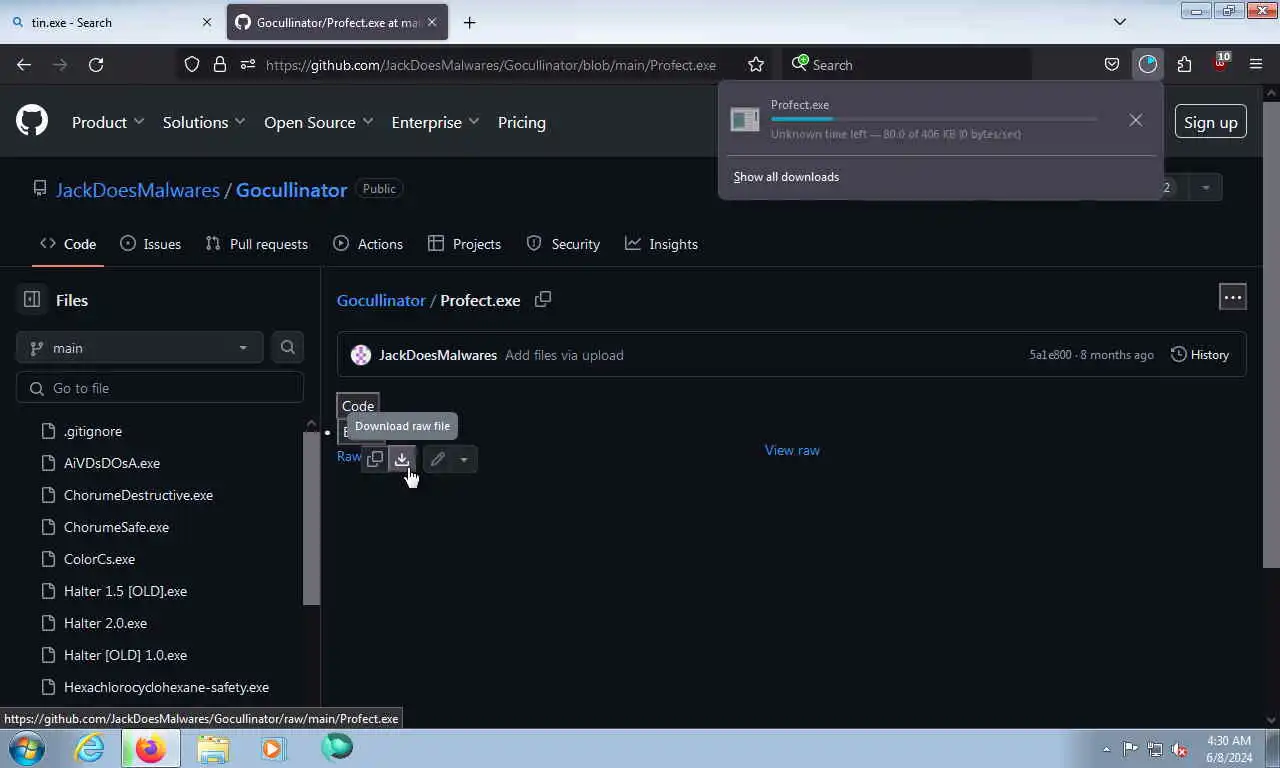Open ChorumeDestructive.exe in file tree
This screenshot has width=1280, height=768.
tap(138, 495)
